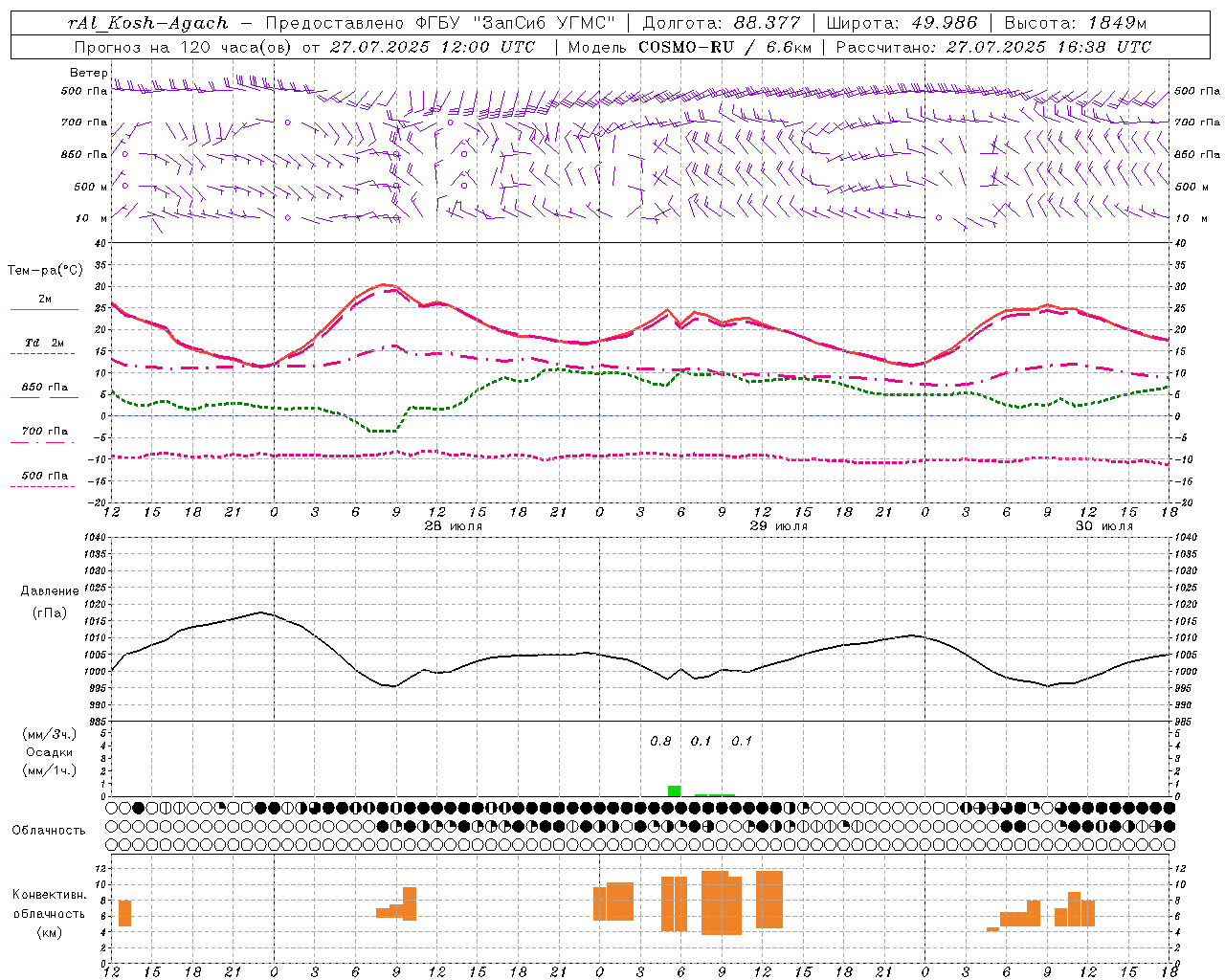Click 'Предоставлено ФГБУ "ЗапСиб УГМС"' provider text
This screenshot has height=980, width=1225.
pos(440,23)
